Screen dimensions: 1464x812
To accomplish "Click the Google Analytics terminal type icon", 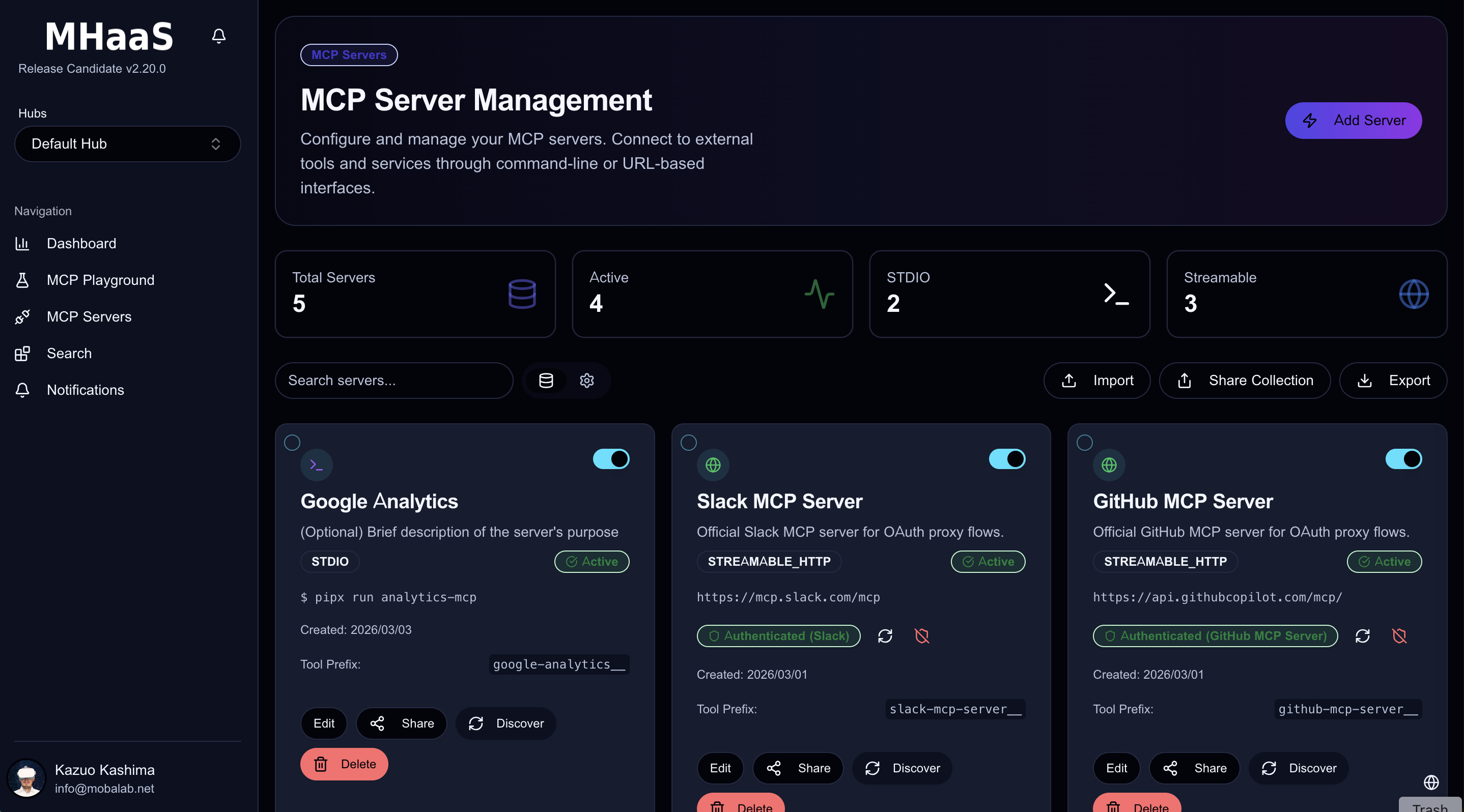I will click(x=317, y=465).
